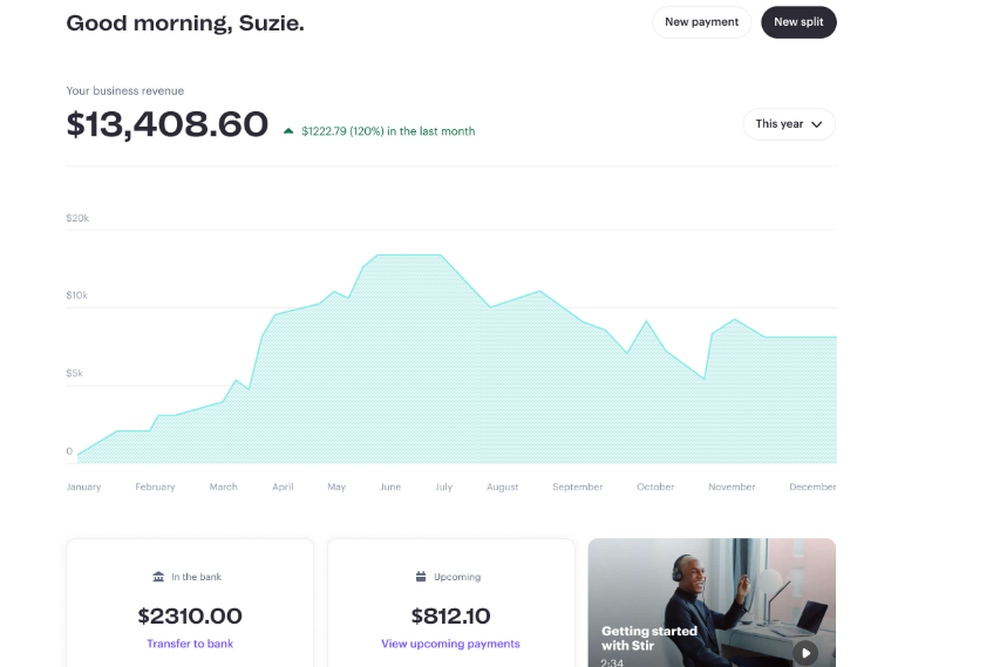Click the $20k gridline label
This screenshot has width=1000, height=667.
click(x=77, y=217)
